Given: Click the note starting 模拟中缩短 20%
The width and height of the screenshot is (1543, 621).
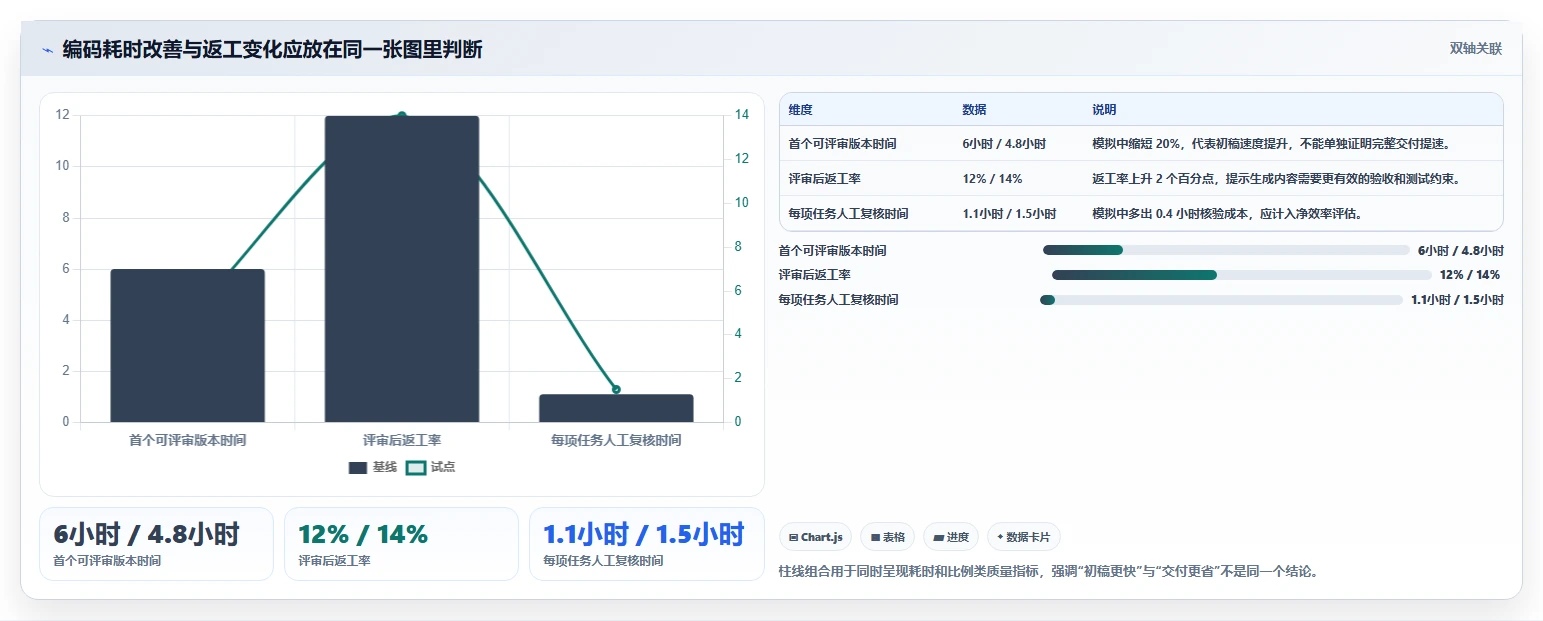Looking at the screenshot, I should (x=1271, y=144).
